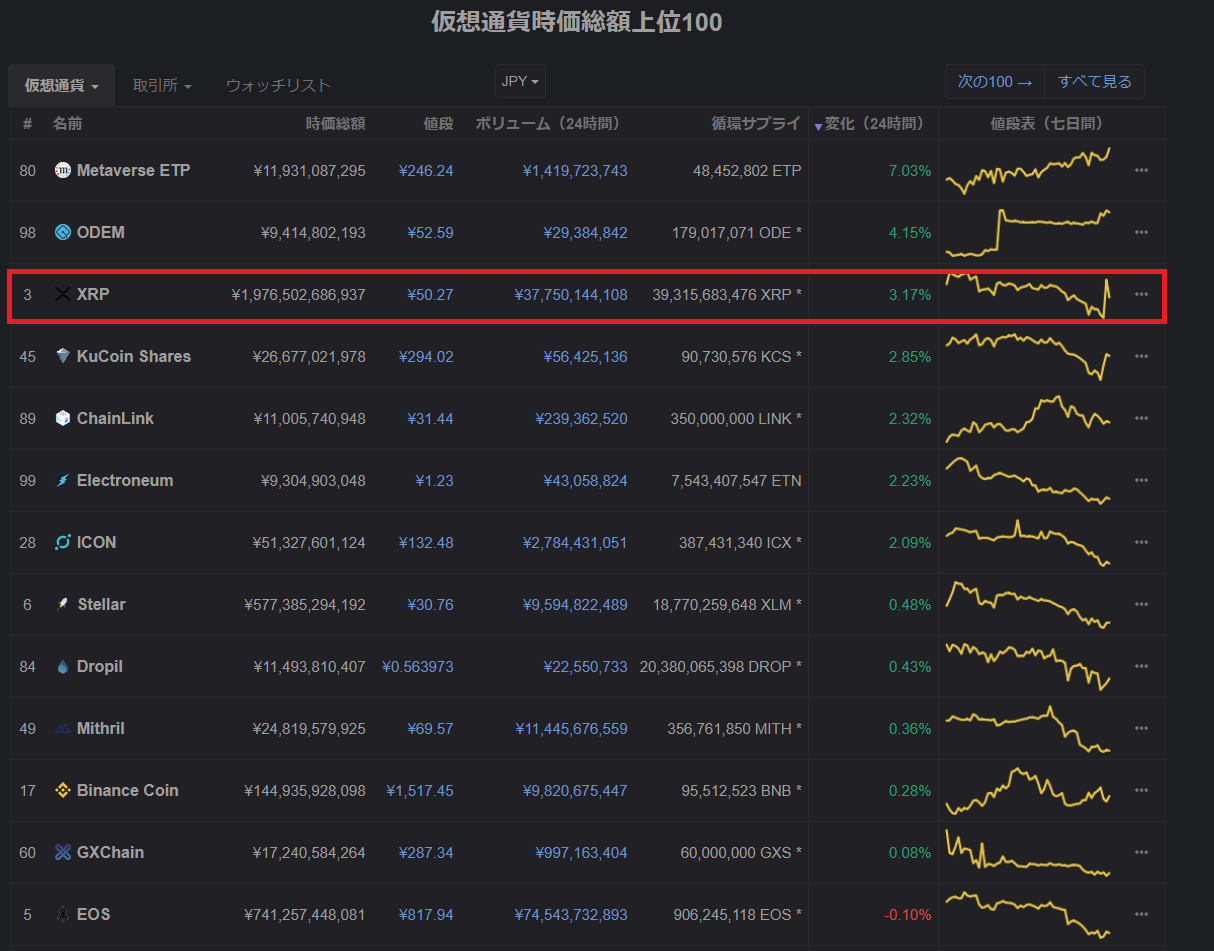
Task: Open the three-dot menu for Mithril
Action: [x=1141, y=729]
